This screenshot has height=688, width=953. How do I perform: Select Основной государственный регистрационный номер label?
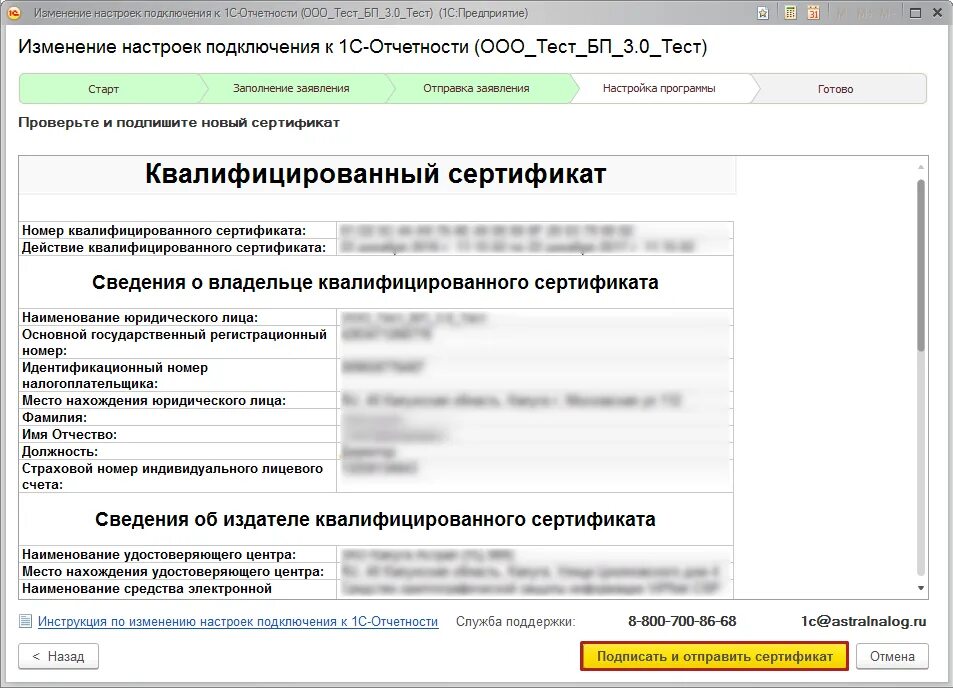click(174, 342)
